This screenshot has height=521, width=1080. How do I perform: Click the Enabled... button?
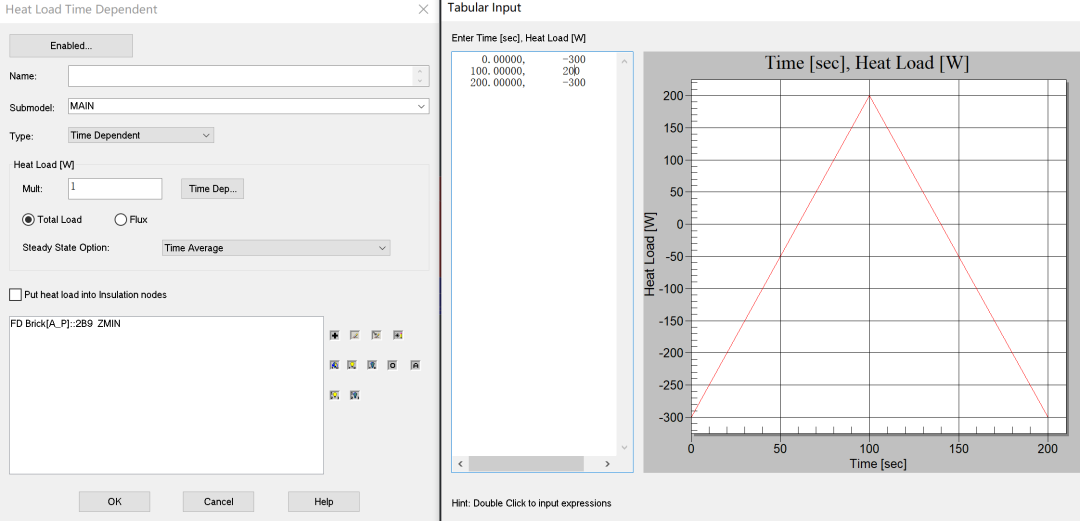71,46
